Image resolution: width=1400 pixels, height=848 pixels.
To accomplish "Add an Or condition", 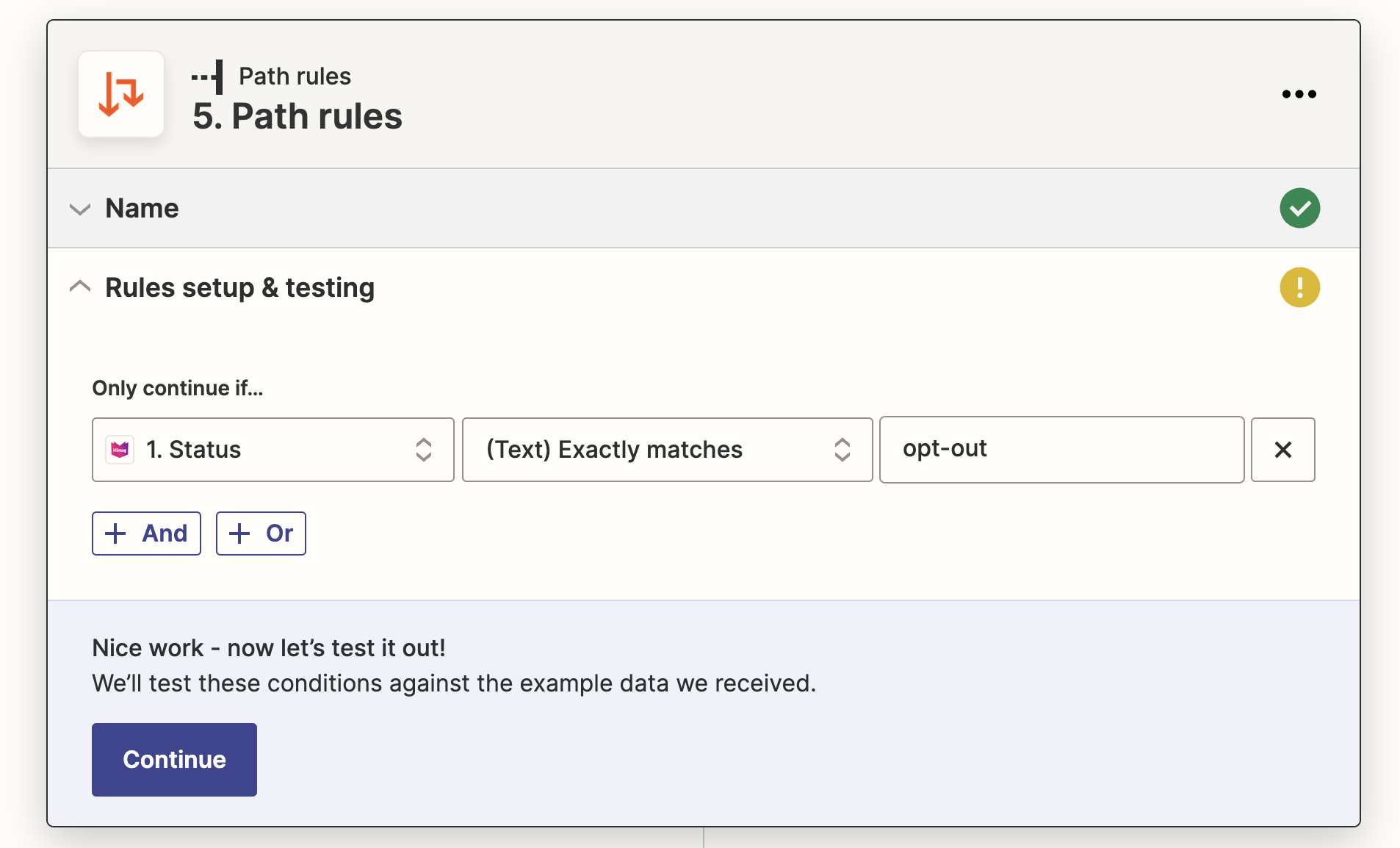I will 261,533.
